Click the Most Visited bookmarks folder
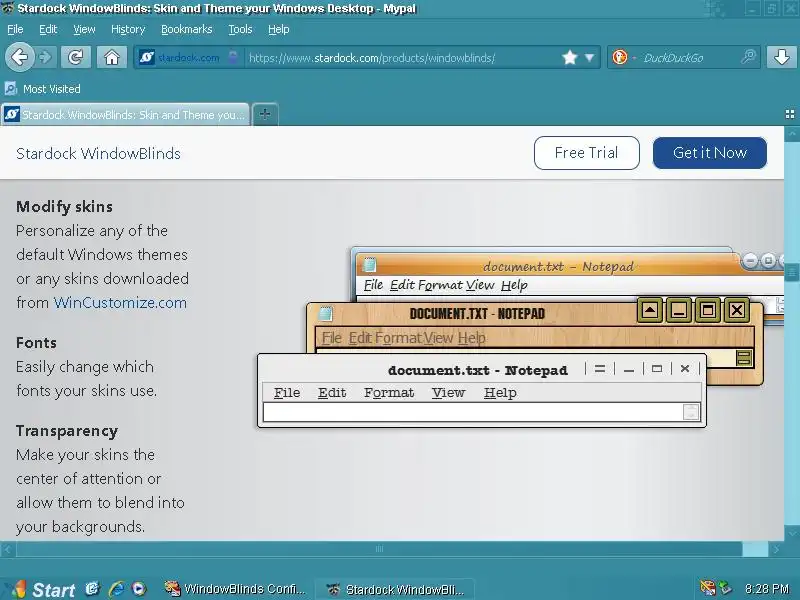This screenshot has width=800, height=600. (x=43, y=89)
